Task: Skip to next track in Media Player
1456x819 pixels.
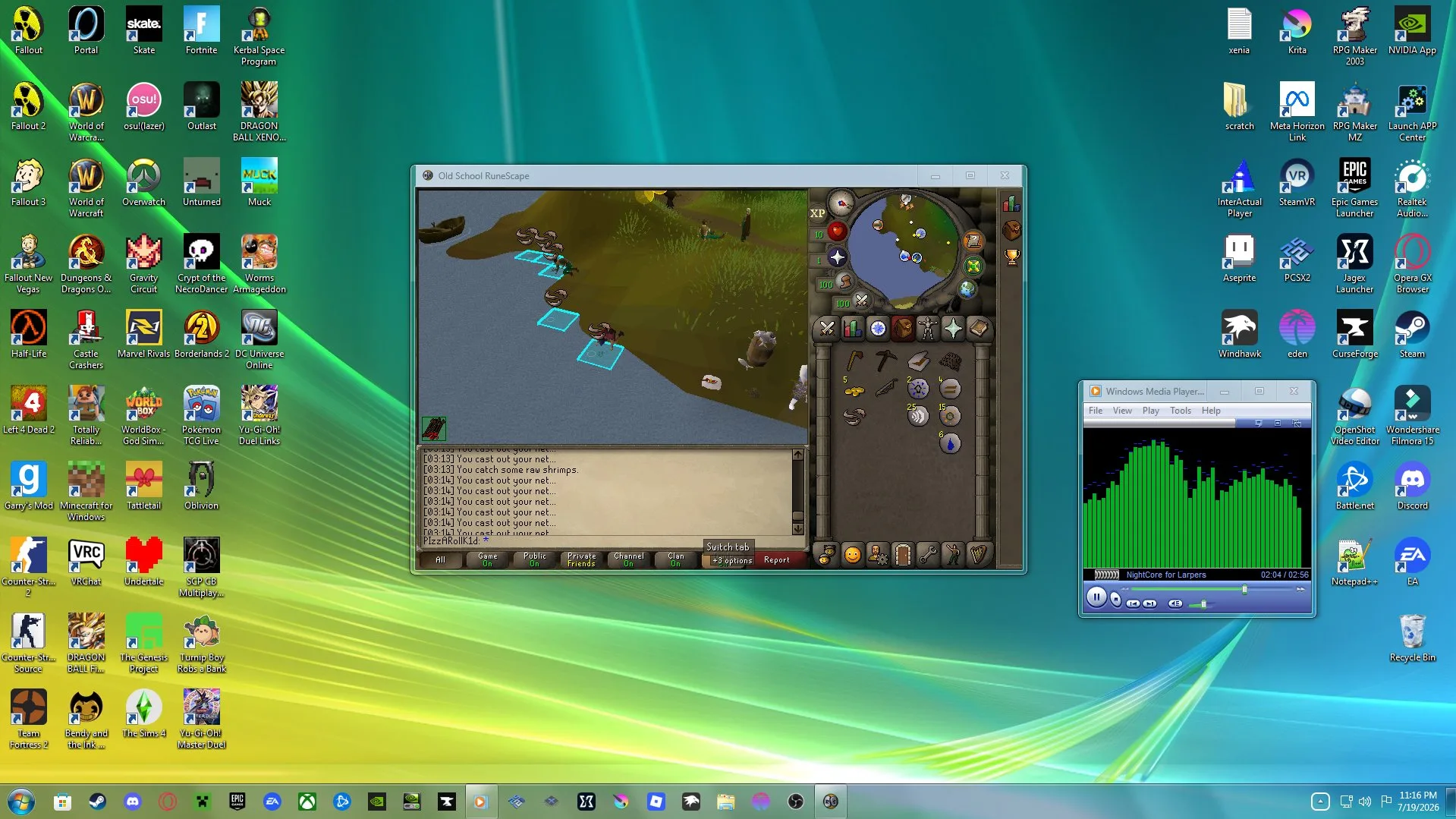Action: click(1150, 603)
